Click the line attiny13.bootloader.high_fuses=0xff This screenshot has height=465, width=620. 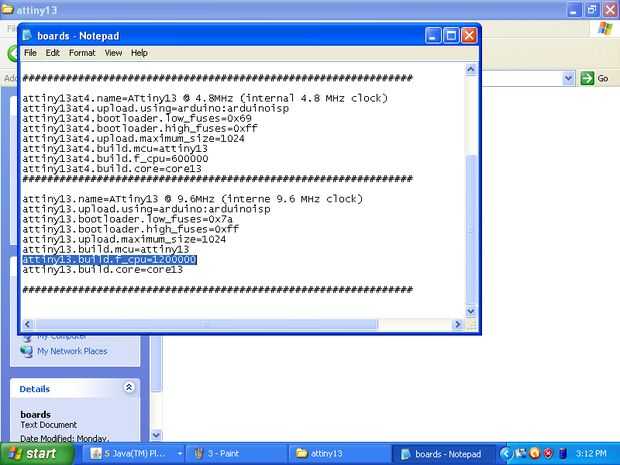(x=130, y=229)
